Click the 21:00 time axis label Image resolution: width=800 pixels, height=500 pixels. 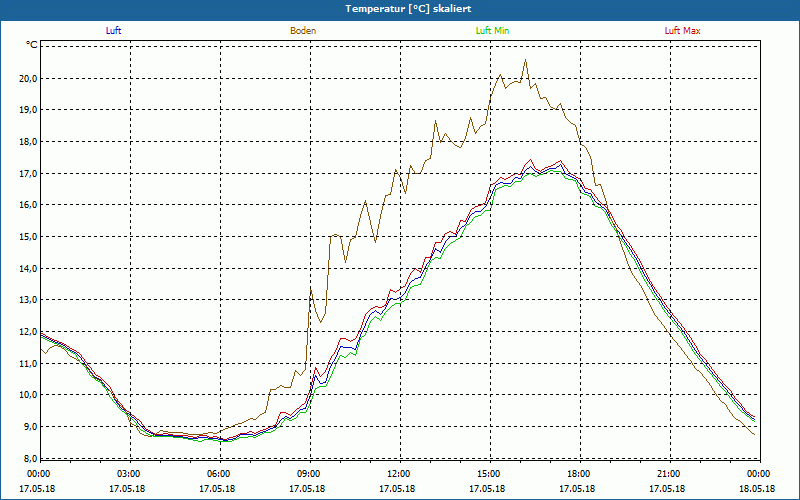pyautogui.click(x=670, y=474)
